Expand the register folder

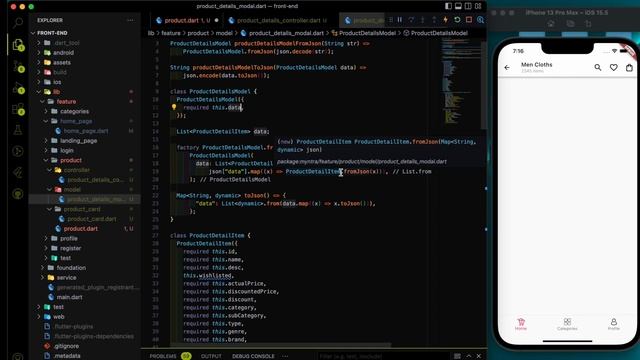coord(70,248)
